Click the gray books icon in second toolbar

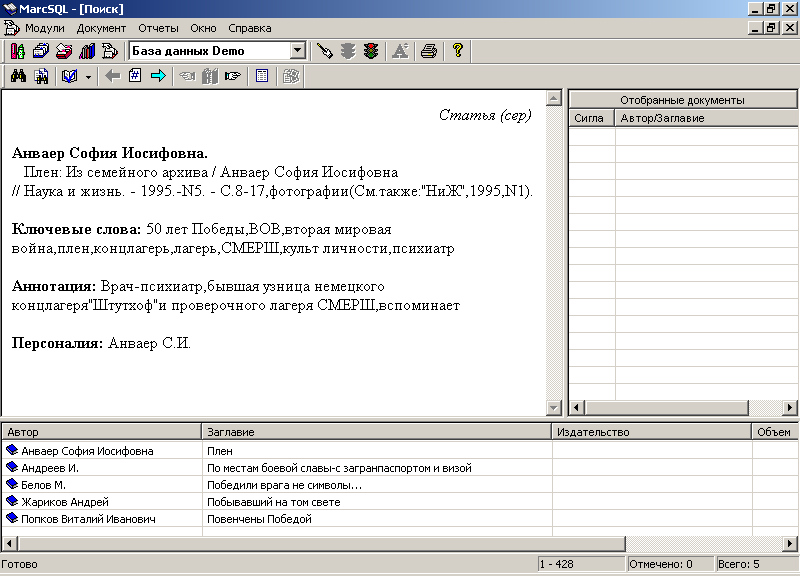coord(210,76)
